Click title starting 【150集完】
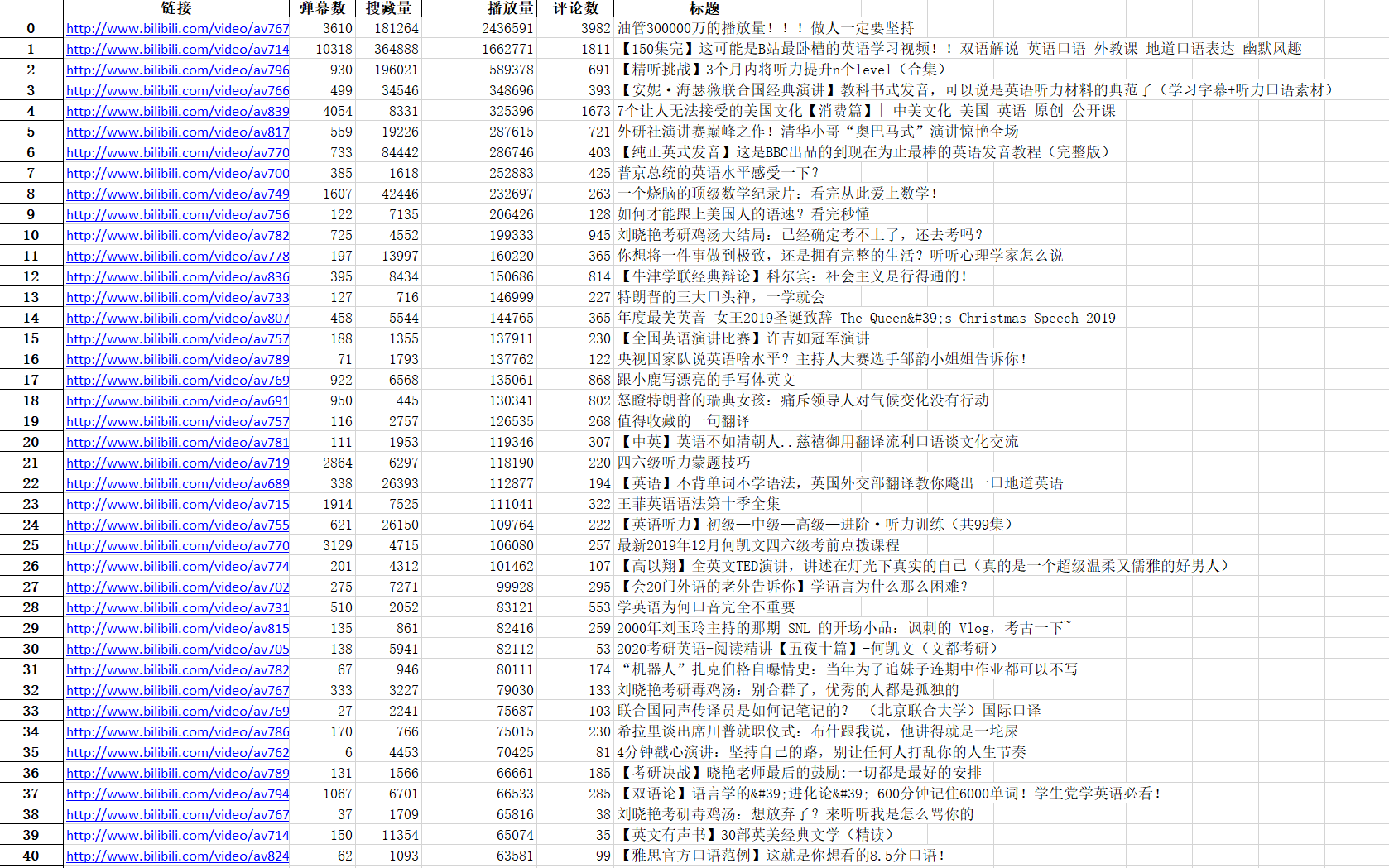 click(960, 49)
